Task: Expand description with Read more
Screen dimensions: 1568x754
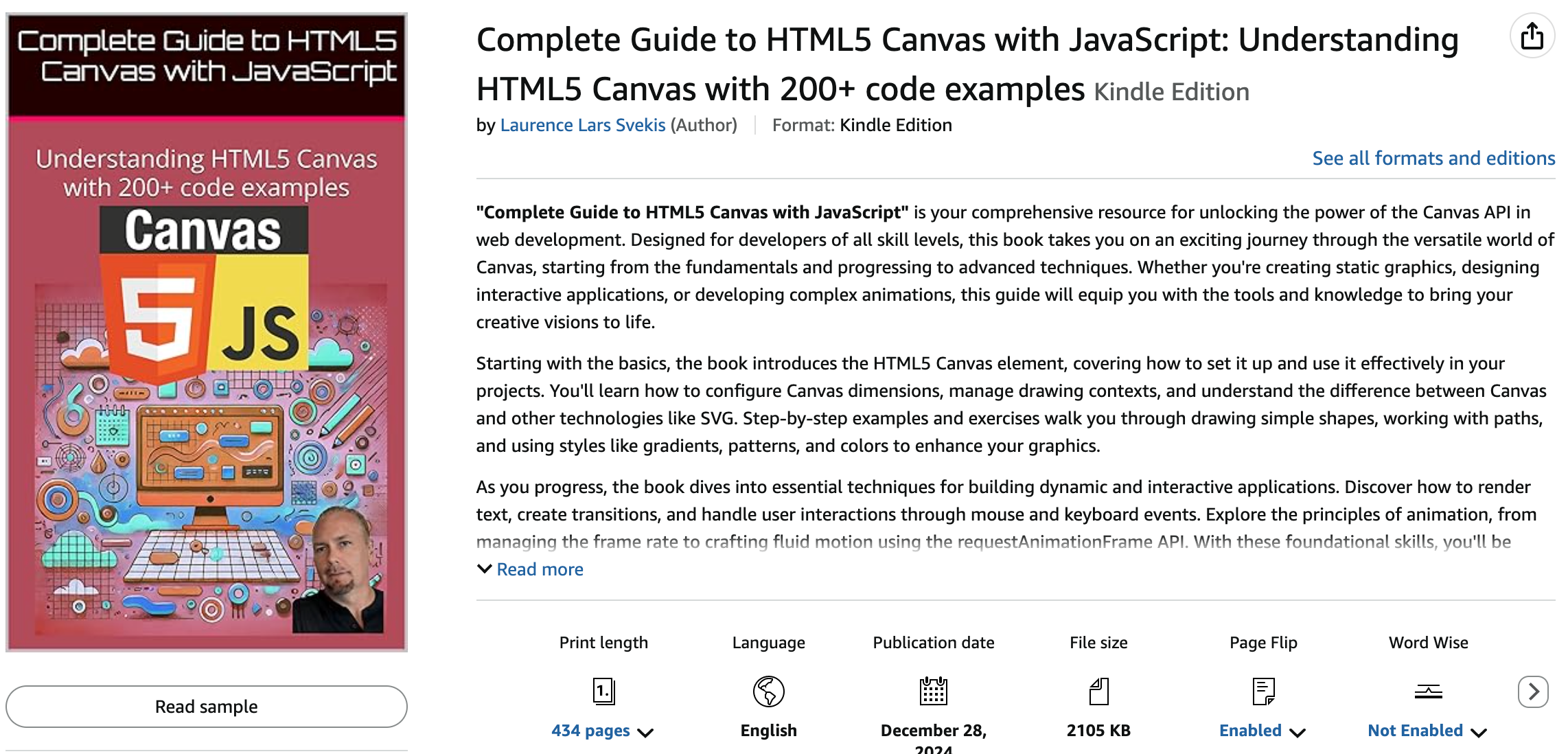Action: point(539,569)
